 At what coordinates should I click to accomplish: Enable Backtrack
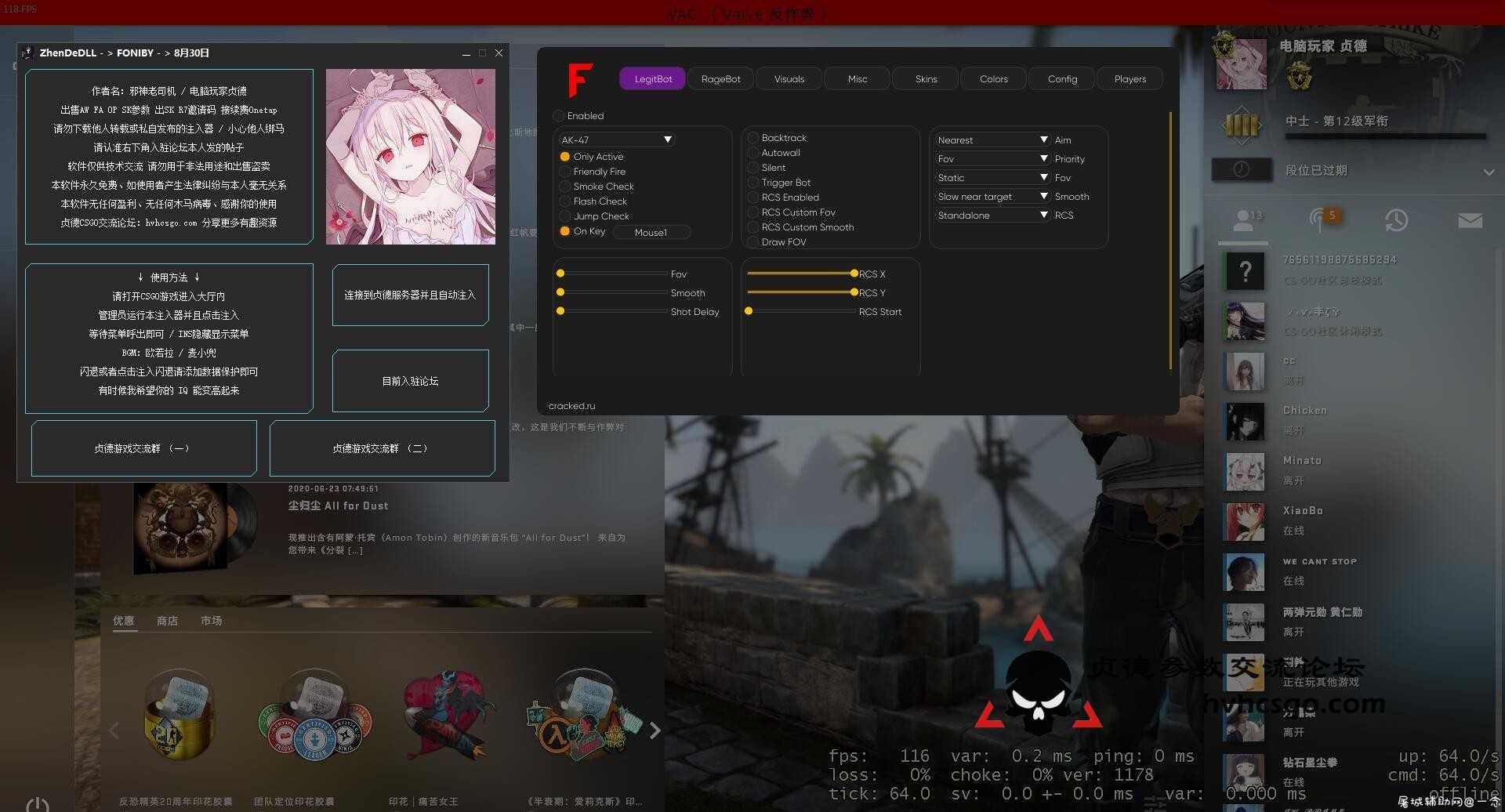pyautogui.click(x=752, y=138)
